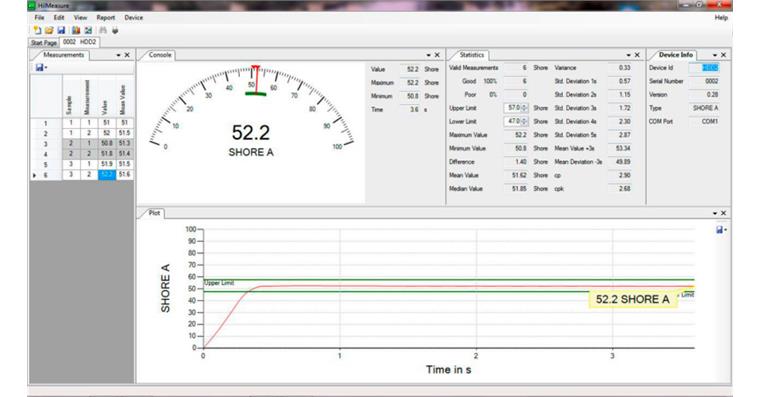Close the Console panel
The width and height of the screenshot is (760, 397).
click(x=437, y=55)
